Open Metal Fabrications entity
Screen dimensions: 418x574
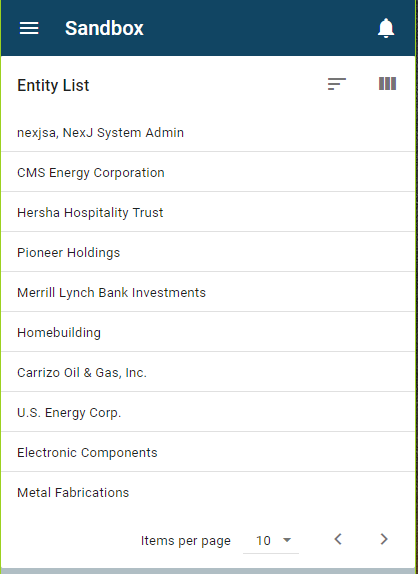point(208,492)
